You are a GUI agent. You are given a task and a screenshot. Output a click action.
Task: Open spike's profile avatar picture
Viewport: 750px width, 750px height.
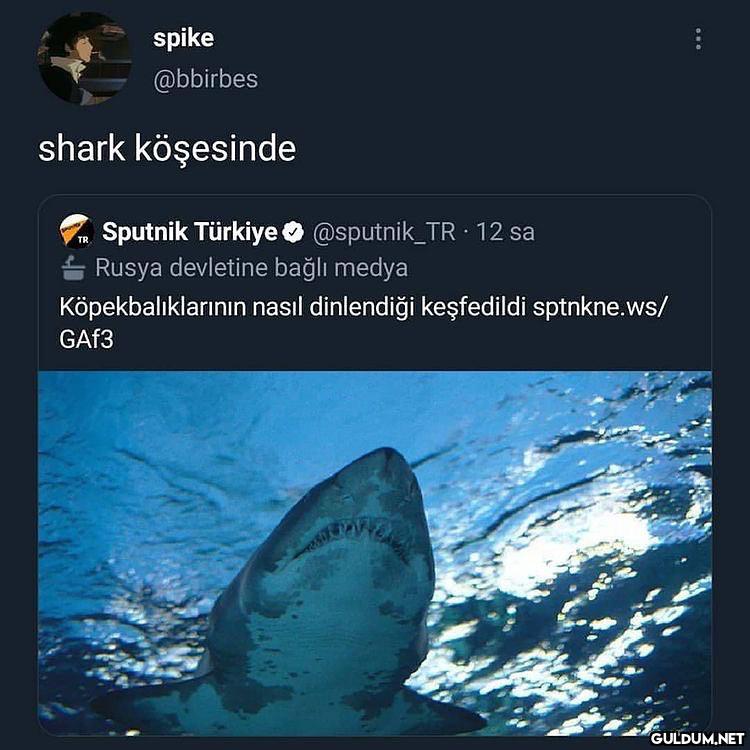tap(85, 58)
